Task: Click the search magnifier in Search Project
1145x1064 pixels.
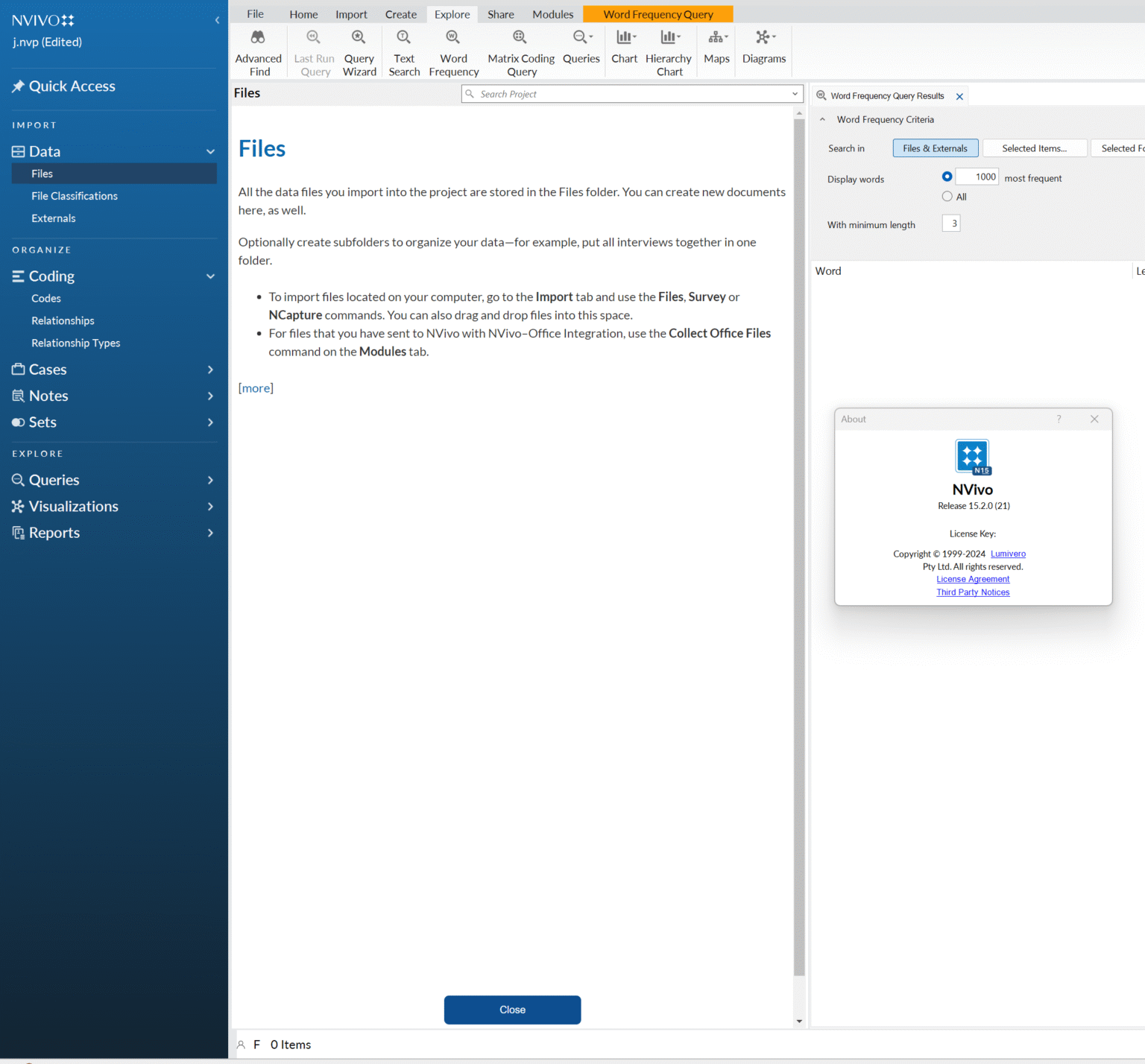Action: coord(470,94)
